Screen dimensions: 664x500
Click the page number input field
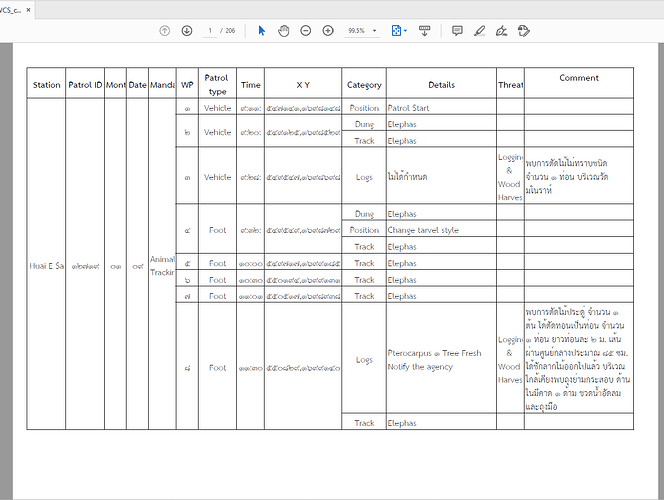(210, 31)
